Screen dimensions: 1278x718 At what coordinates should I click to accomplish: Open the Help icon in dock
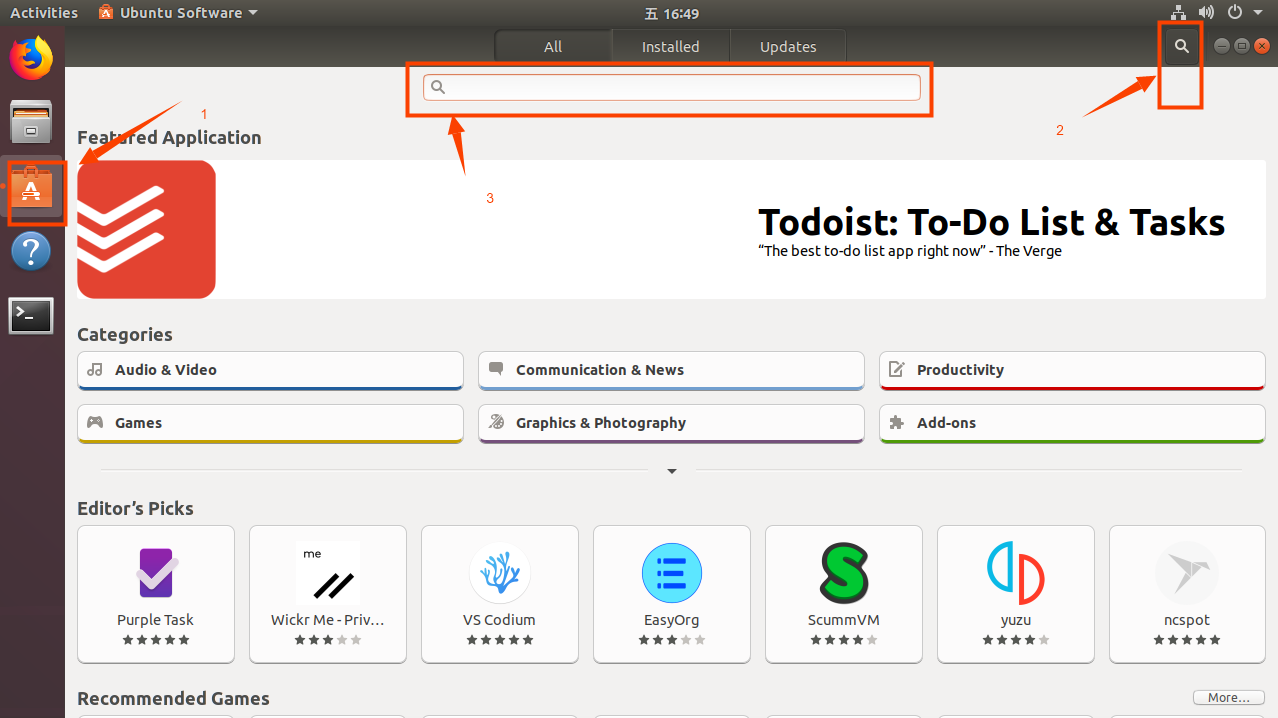(31, 251)
